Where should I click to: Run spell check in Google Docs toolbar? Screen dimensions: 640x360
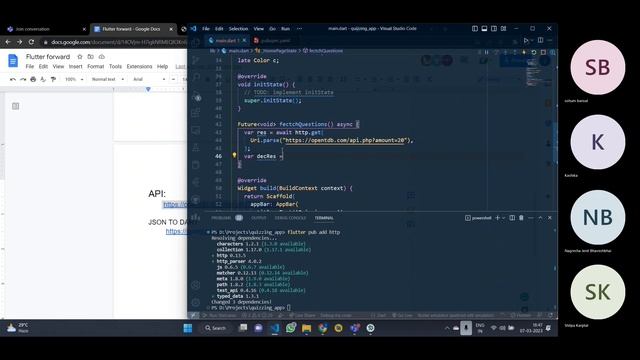click(x=43, y=79)
